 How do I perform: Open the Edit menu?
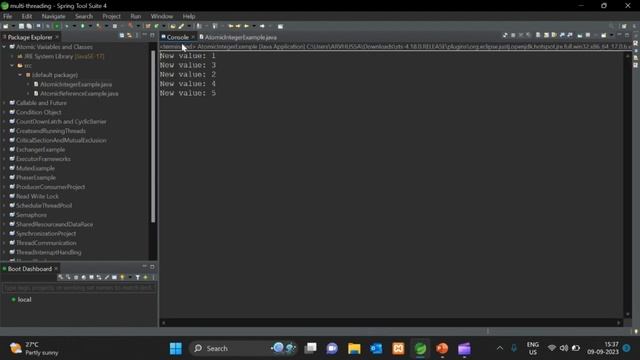(27, 16)
